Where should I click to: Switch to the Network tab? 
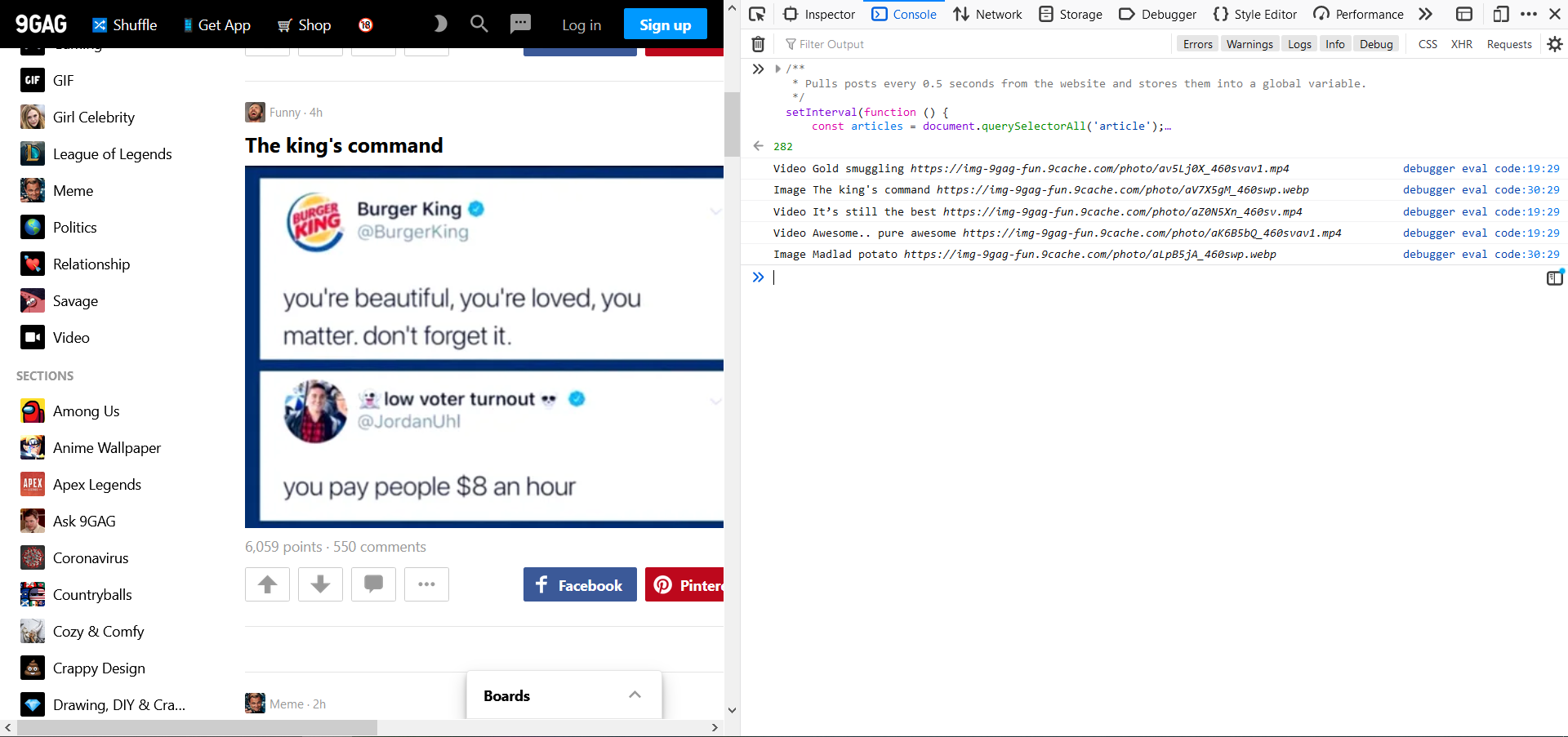[x=988, y=14]
